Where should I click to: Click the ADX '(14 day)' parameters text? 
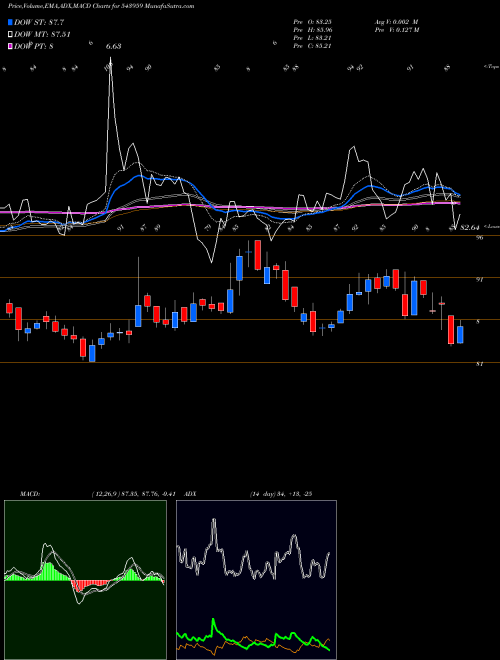(x=262, y=494)
